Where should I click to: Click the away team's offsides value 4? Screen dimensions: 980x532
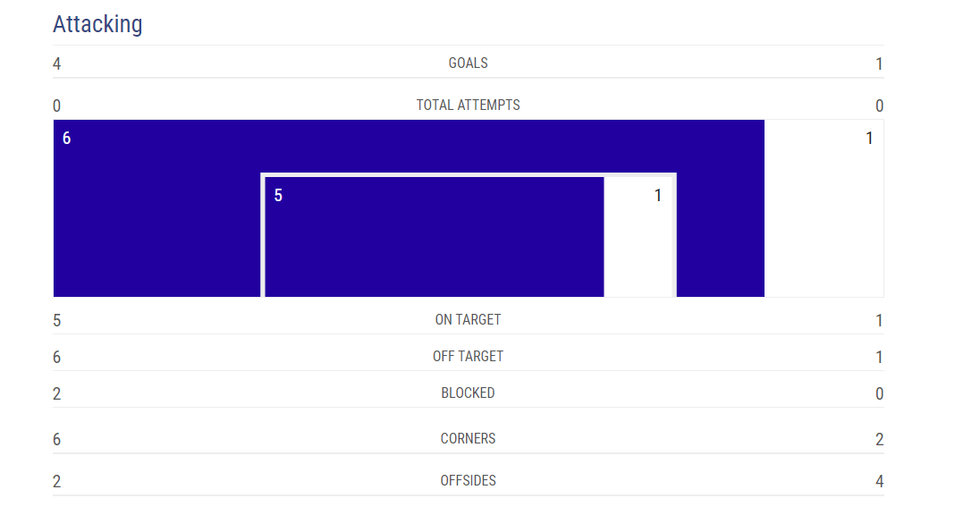coord(879,482)
